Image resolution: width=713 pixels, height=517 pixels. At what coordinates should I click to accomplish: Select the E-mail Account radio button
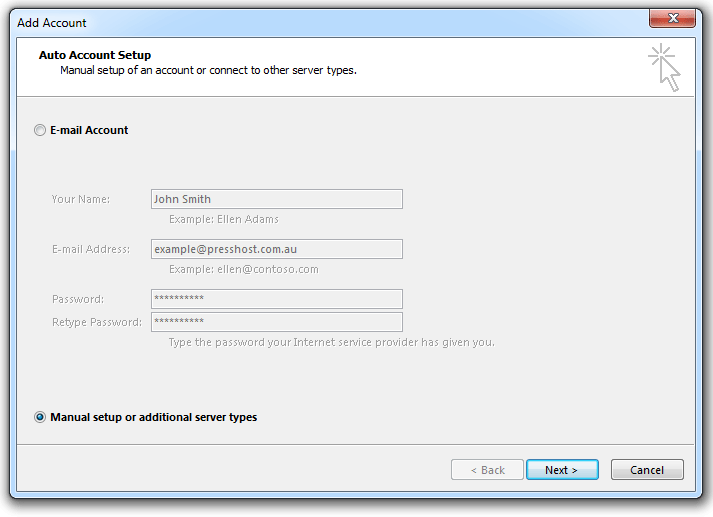click(x=40, y=130)
